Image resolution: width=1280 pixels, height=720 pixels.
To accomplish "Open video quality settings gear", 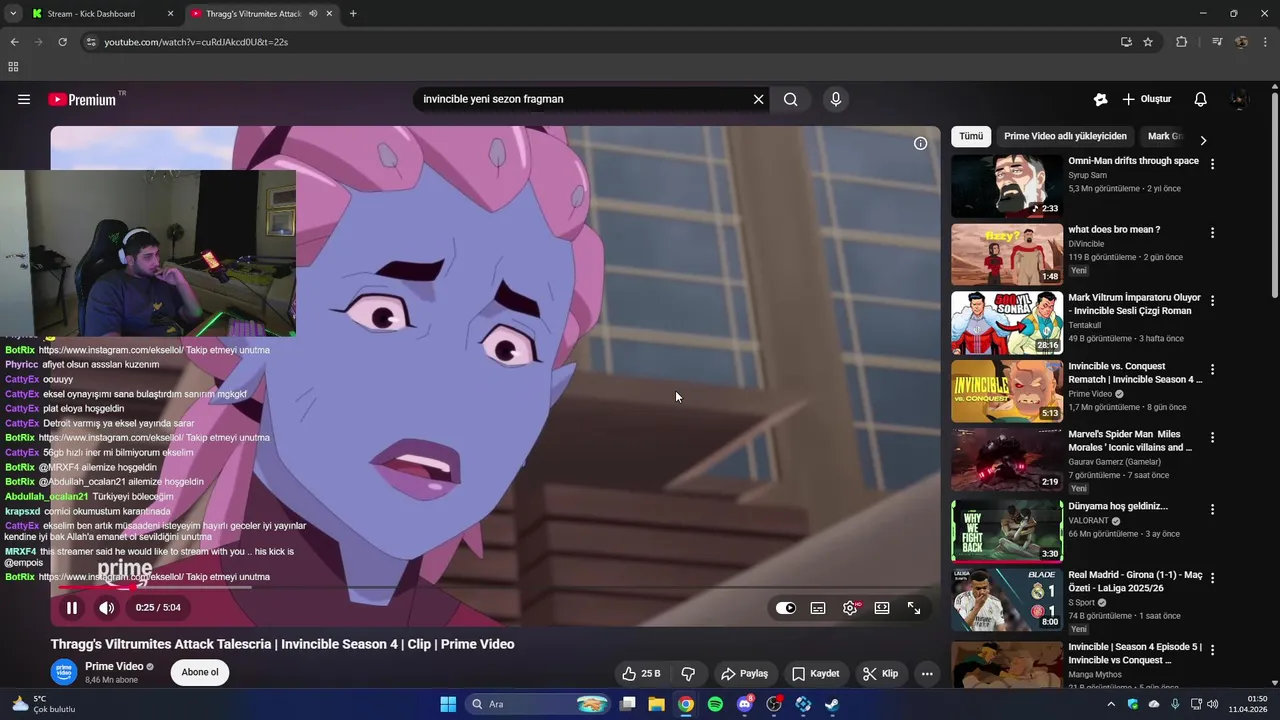I will click(850, 608).
